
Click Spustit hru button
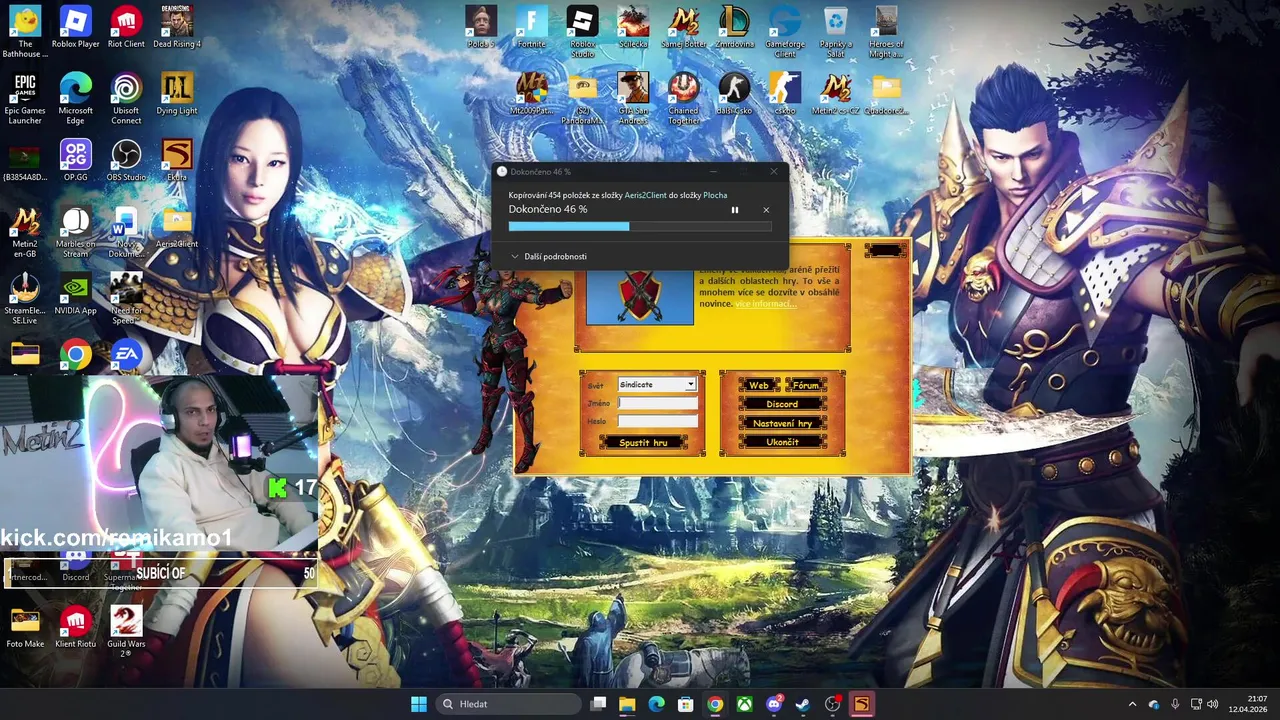click(643, 442)
